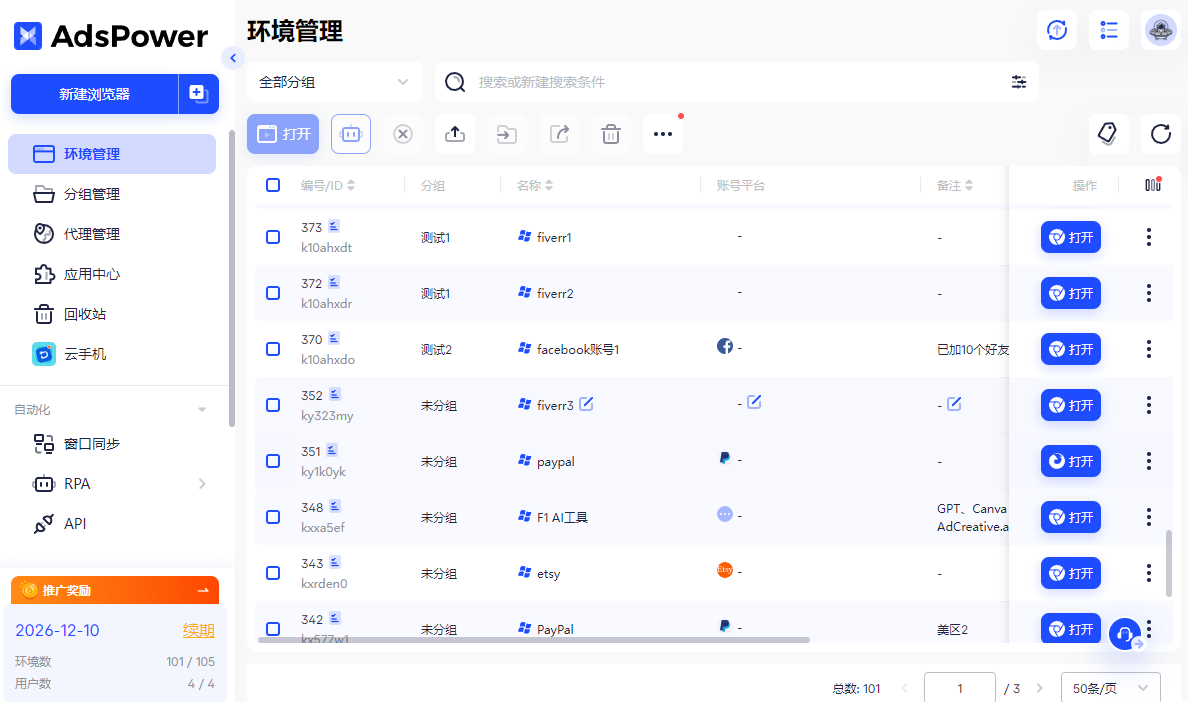The width and height of the screenshot is (1188, 702).
Task: Check the checkbox for the paypal row
Action: [x=272, y=461]
